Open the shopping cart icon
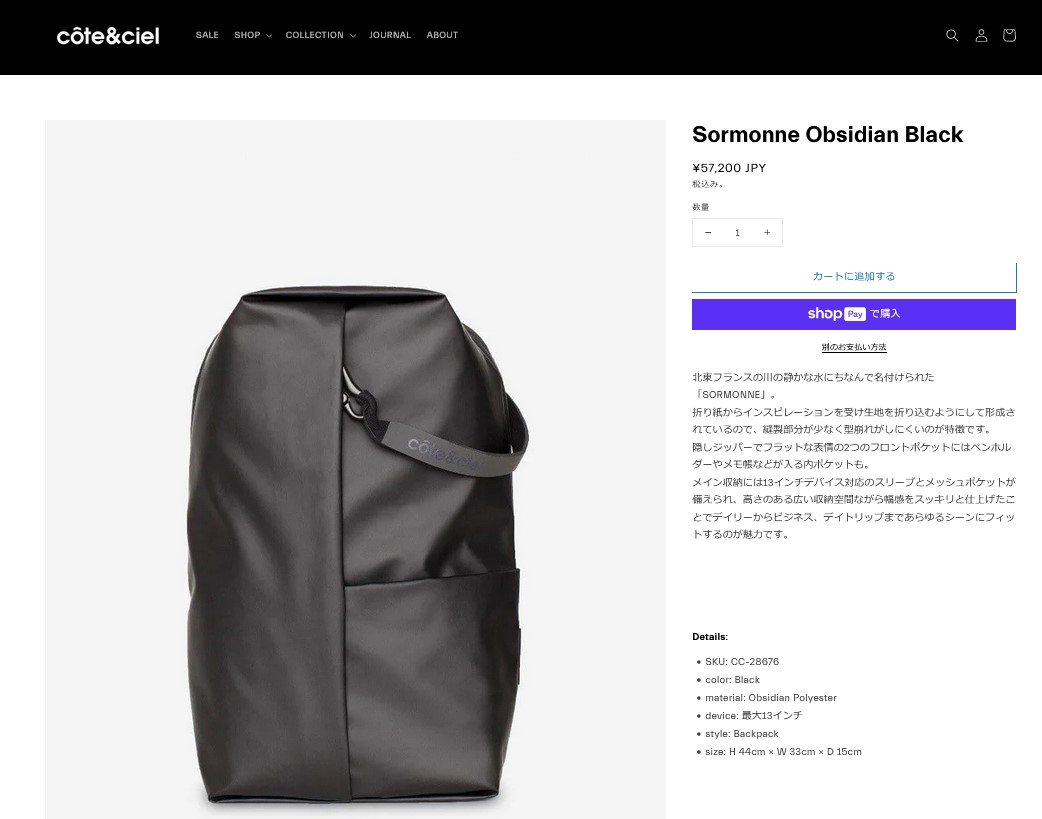This screenshot has width=1042, height=819. pos(1009,36)
